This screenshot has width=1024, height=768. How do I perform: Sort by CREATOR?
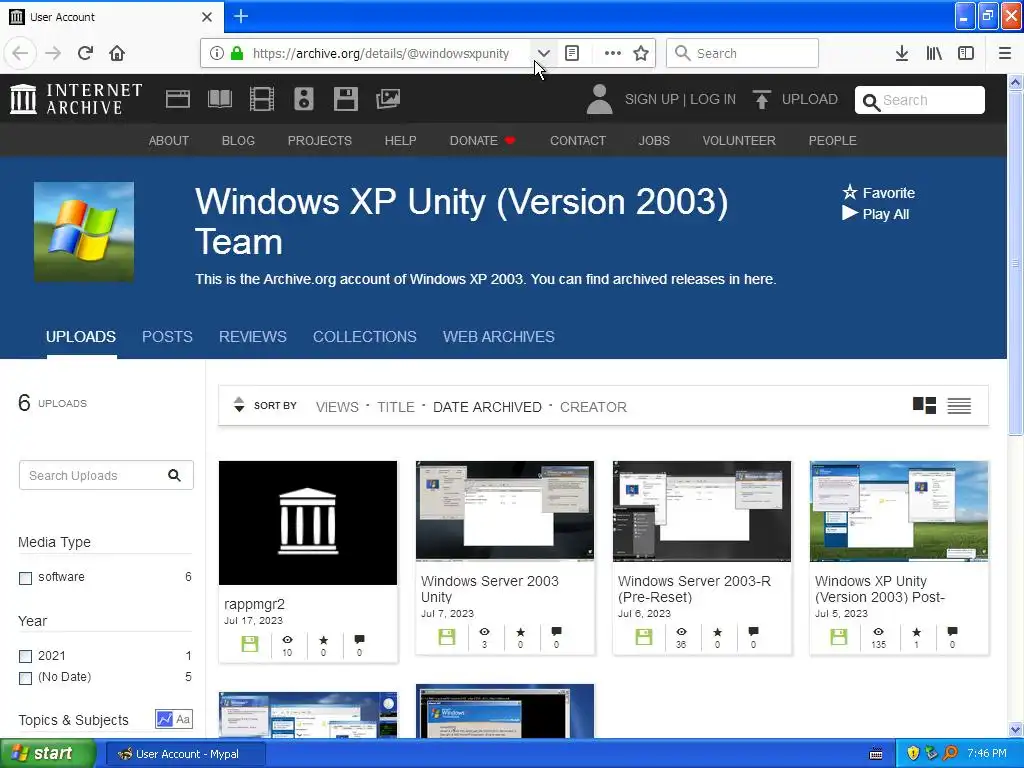593,407
